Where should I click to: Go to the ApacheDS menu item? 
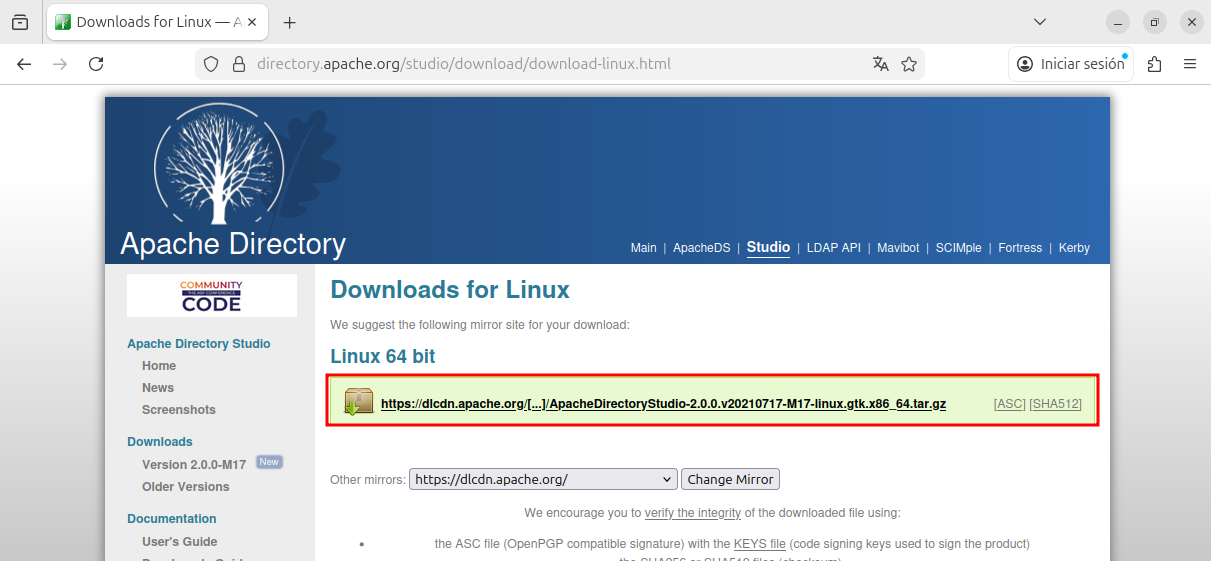click(x=701, y=248)
